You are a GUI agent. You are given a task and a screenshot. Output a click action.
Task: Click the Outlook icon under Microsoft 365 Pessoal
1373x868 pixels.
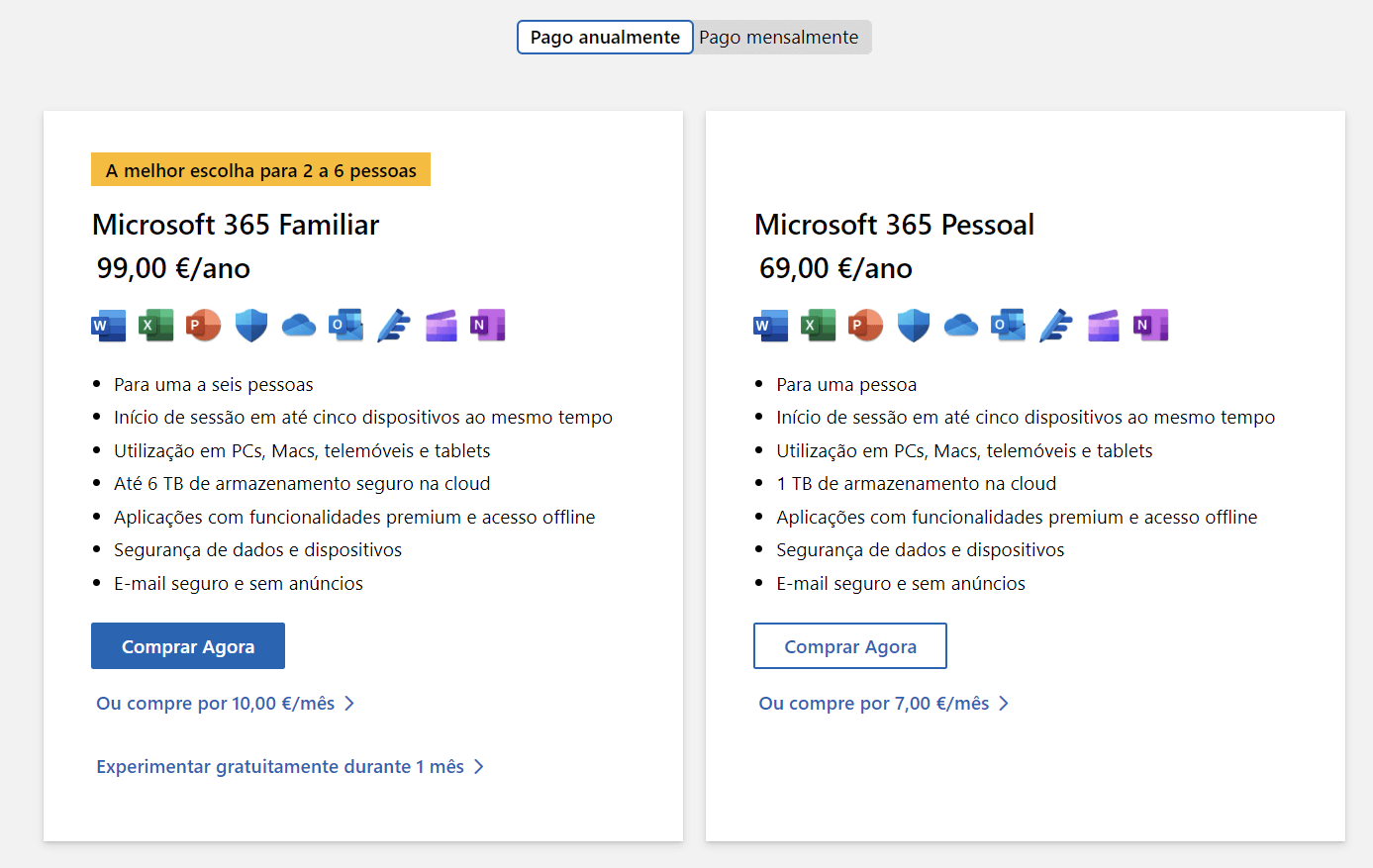[x=1008, y=325]
